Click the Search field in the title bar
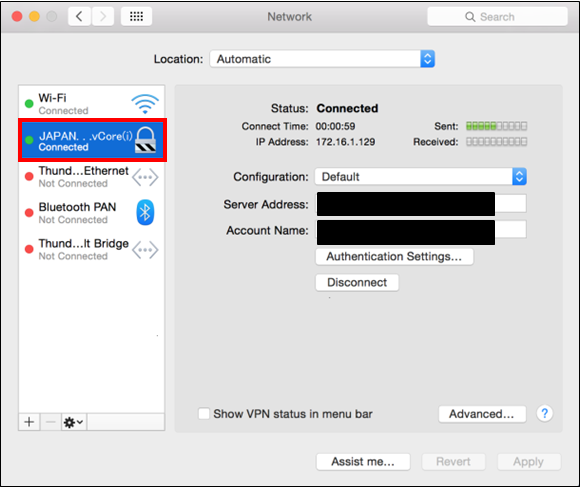581x488 pixels. coord(497,17)
